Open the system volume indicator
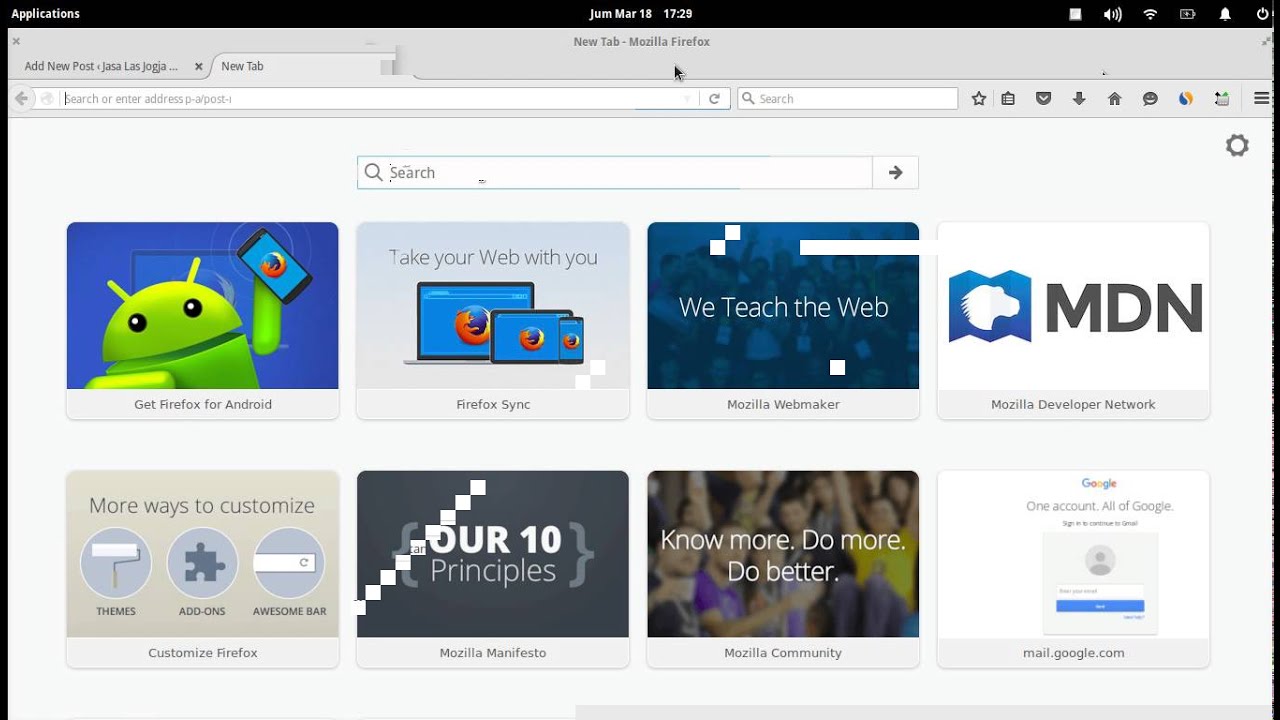This screenshot has width=1280, height=720. (1112, 14)
